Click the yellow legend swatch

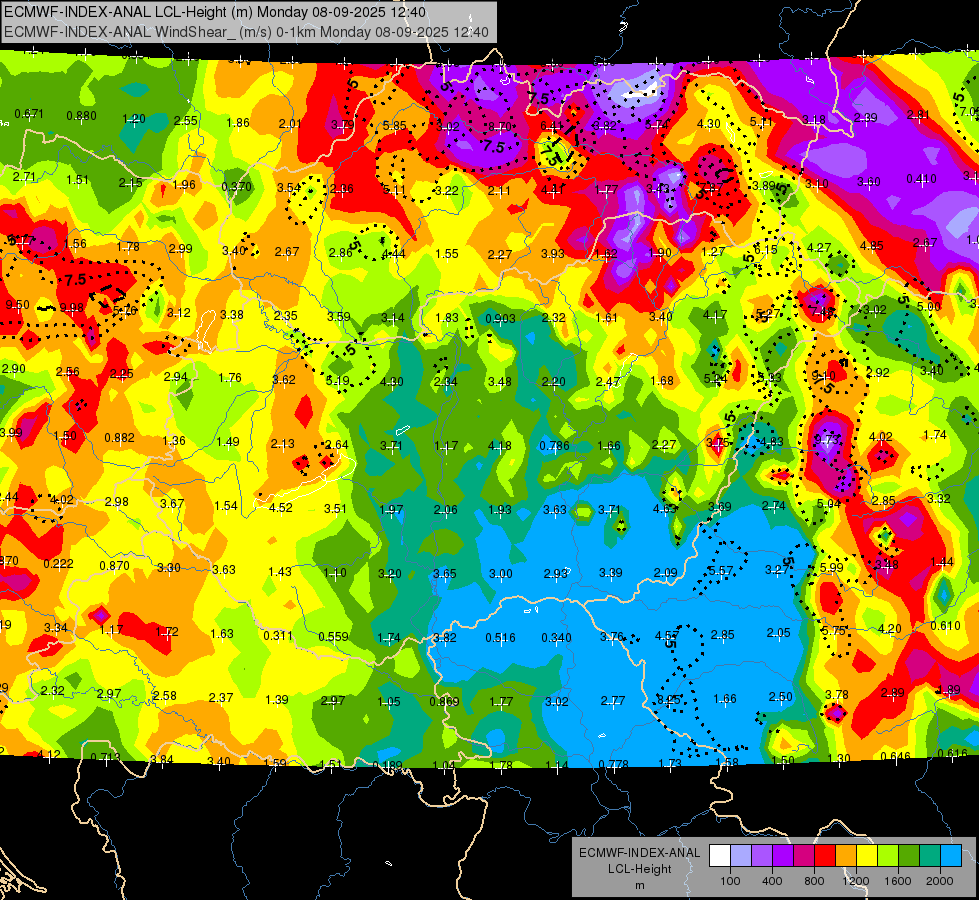(867, 856)
